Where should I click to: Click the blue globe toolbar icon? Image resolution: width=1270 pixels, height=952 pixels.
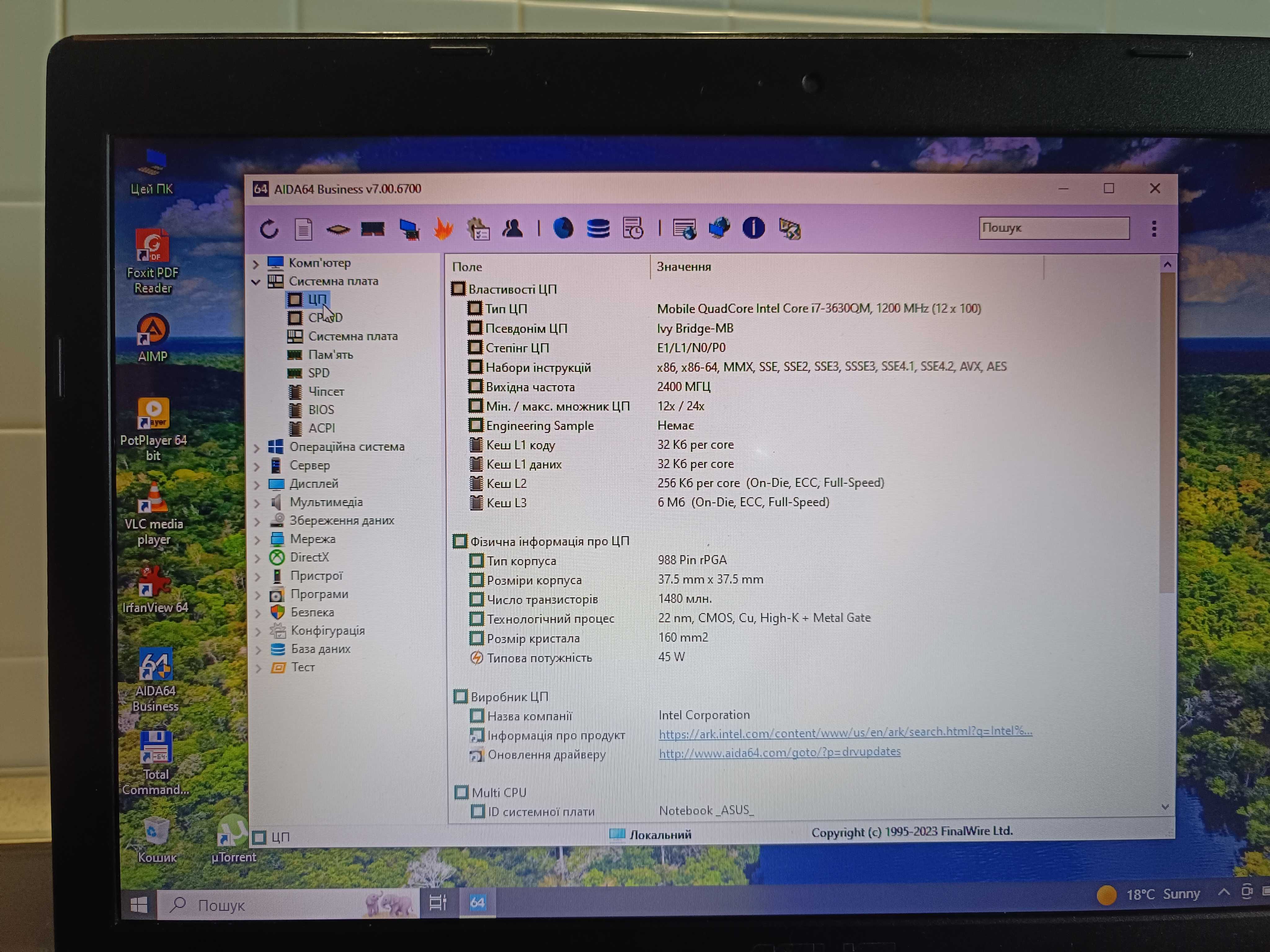(x=563, y=228)
